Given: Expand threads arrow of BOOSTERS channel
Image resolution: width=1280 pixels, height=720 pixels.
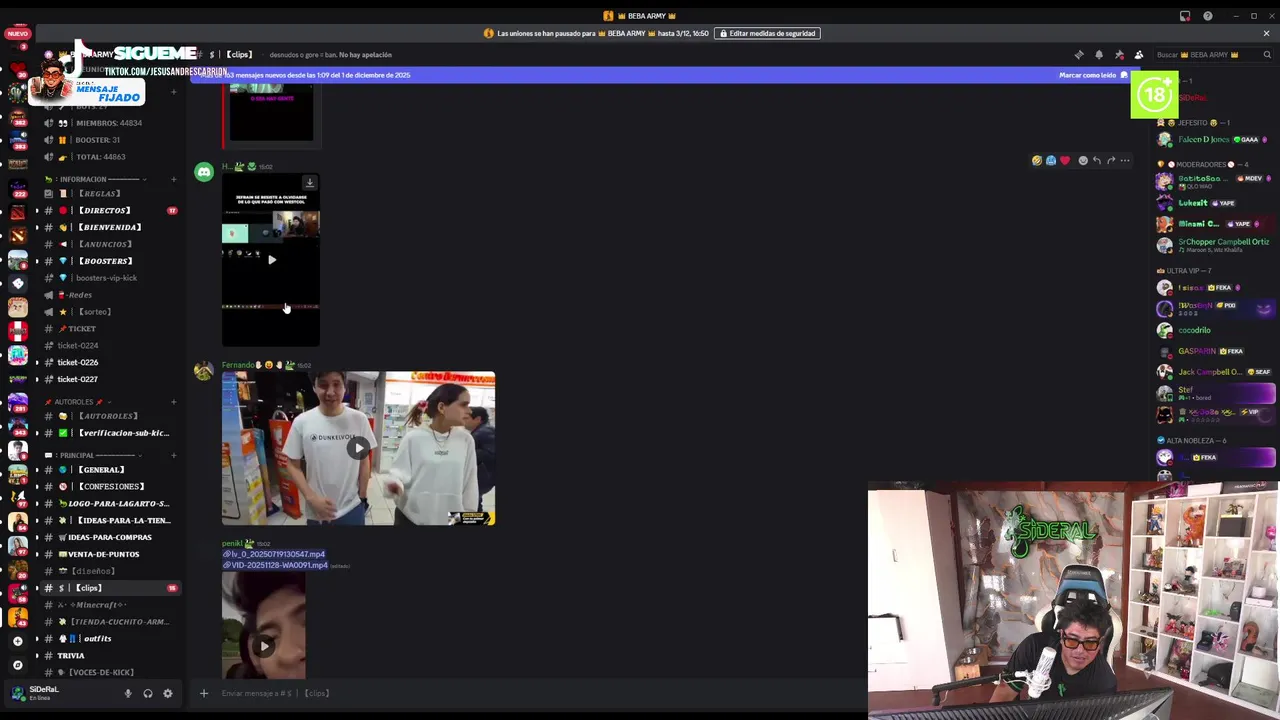Looking at the screenshot, I should [x=37, y=261].
